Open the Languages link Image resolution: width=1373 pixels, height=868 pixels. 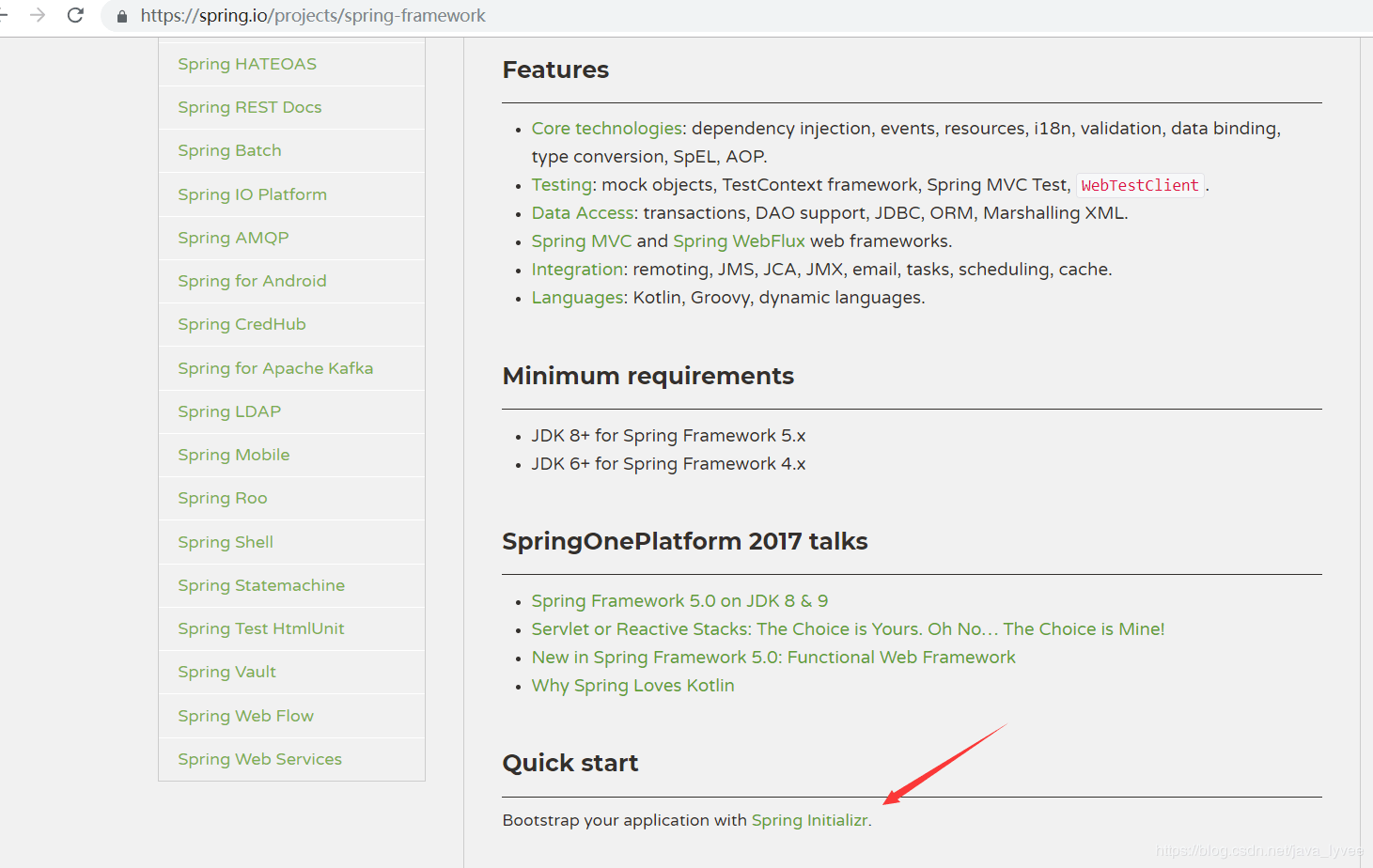(578, 298)
